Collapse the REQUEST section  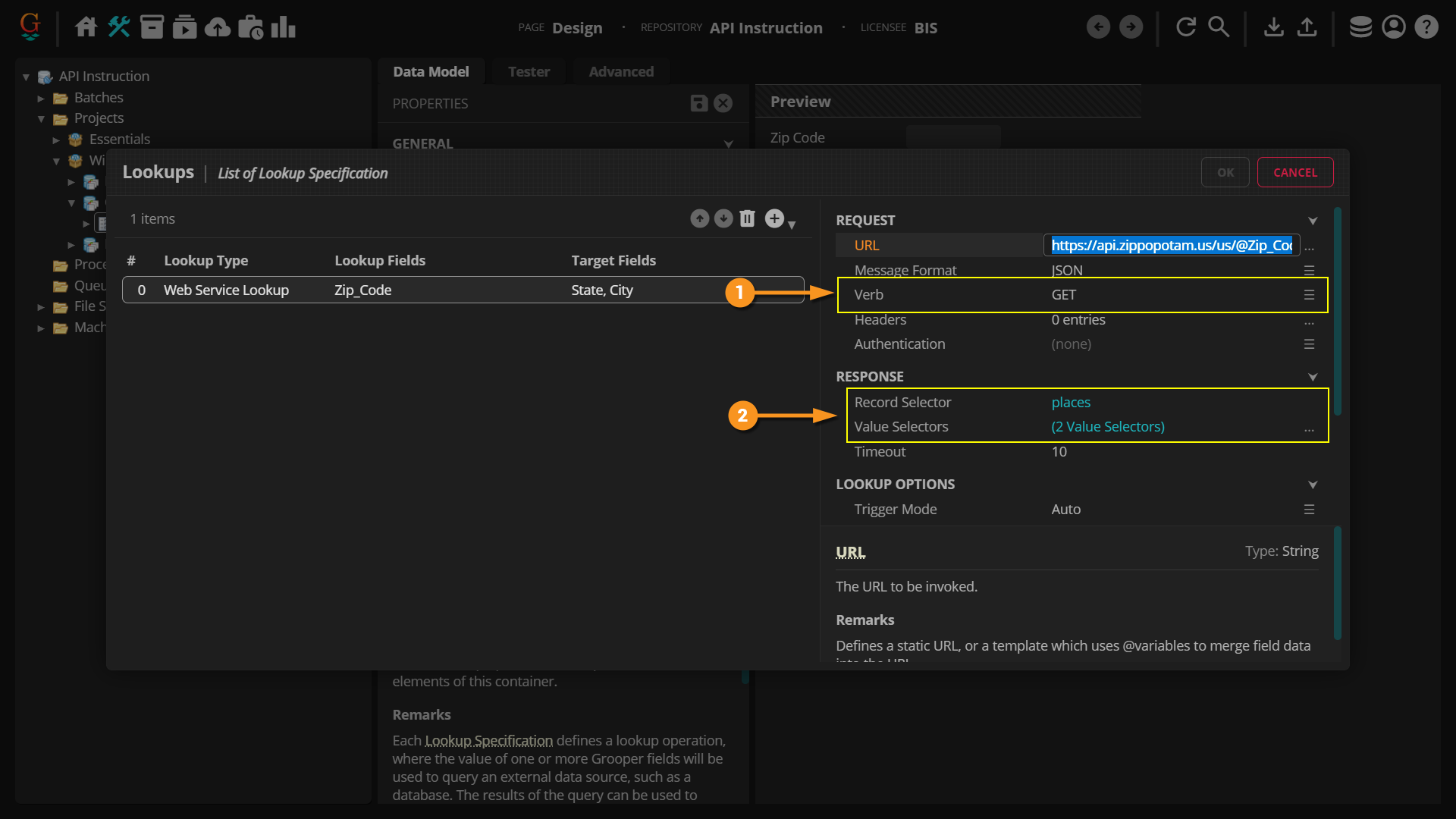[1313, 221]
